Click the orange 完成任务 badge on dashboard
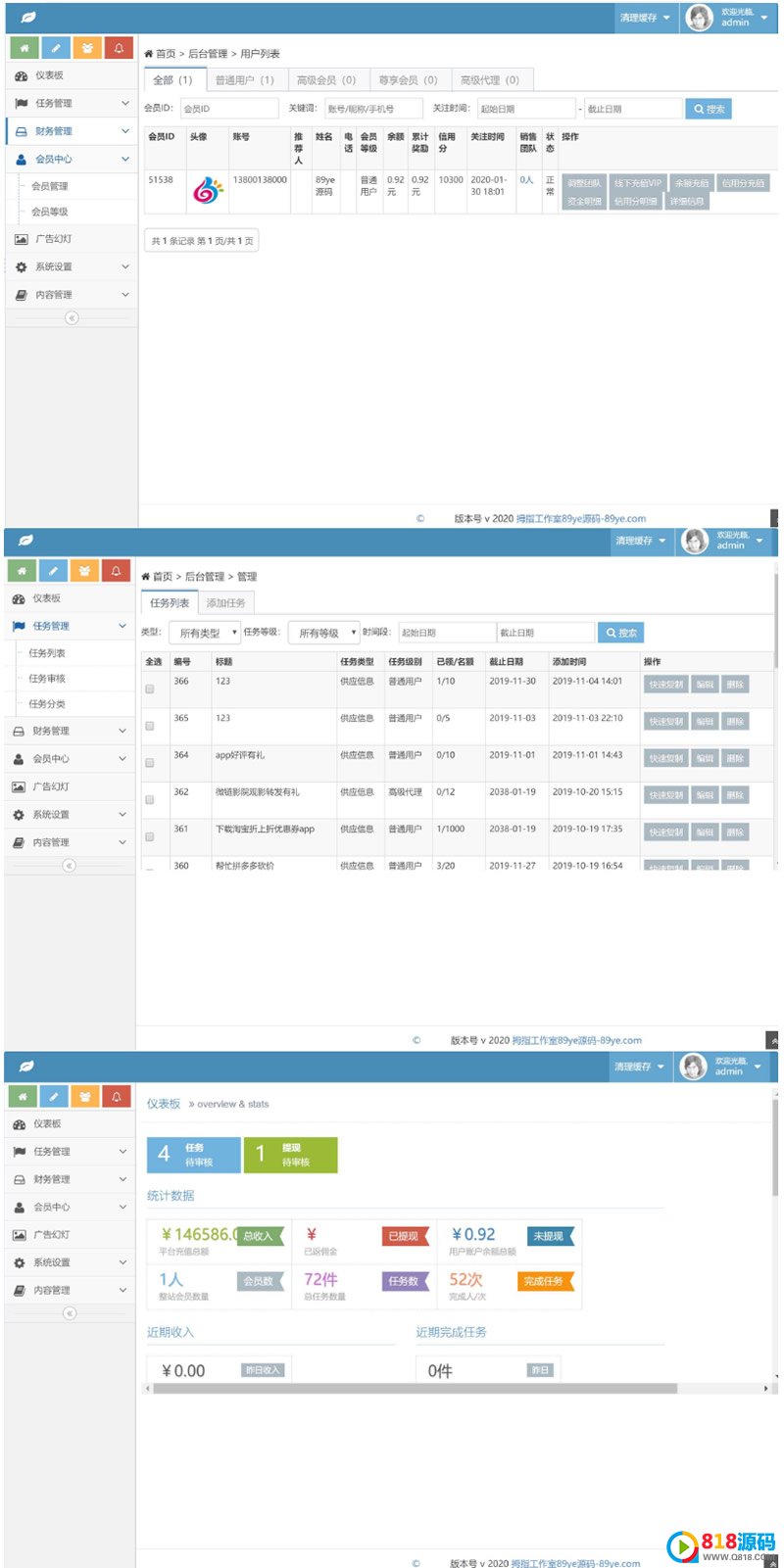The width and height of the screenshot is (784, 1568). pyautogui.click(x=544, y=1281)
